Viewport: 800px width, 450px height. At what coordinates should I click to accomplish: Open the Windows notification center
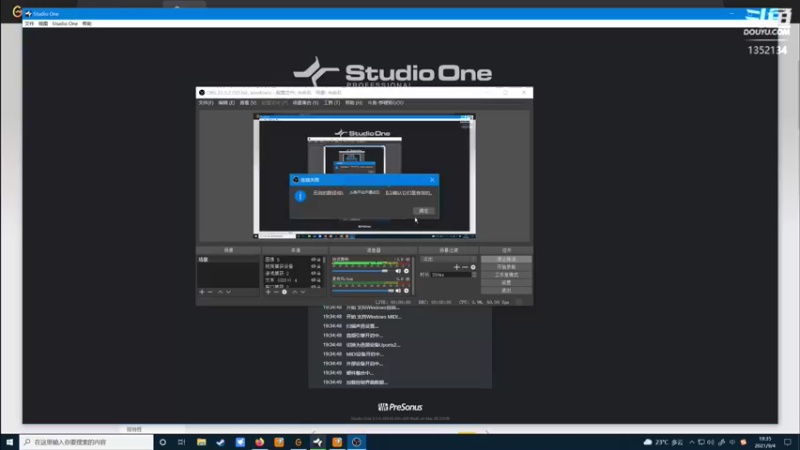[788, 442]
